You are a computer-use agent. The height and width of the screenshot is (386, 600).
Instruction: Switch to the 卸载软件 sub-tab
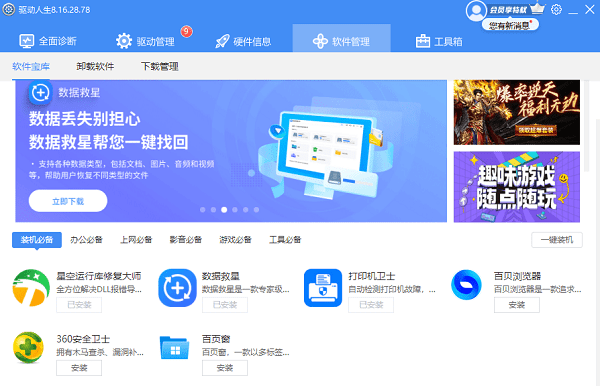coord(95,67)
